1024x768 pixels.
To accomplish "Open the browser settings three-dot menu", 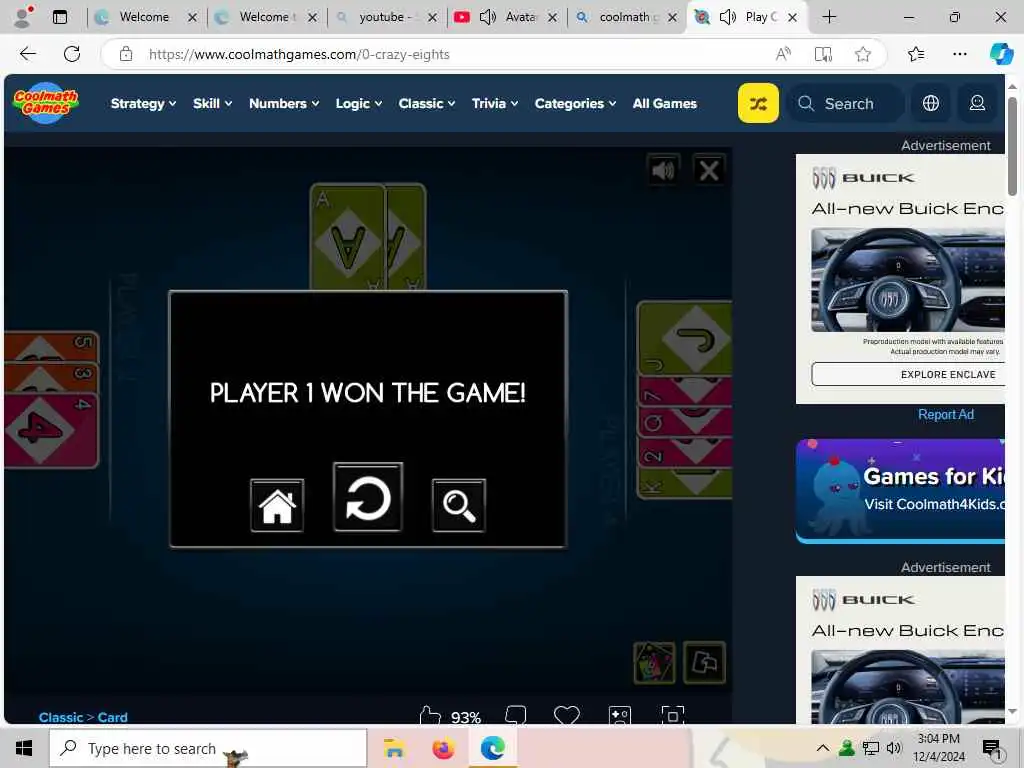I will pyautogui.click(x=959, y=54).
